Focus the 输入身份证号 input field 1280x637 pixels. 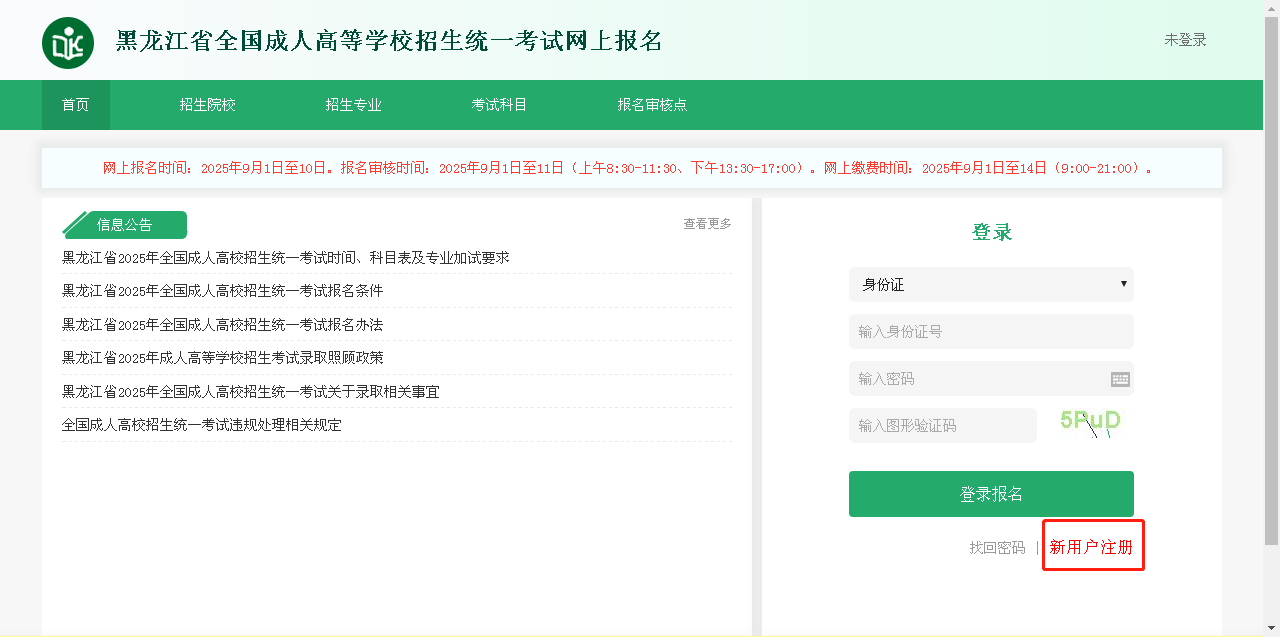pos(990,332)
